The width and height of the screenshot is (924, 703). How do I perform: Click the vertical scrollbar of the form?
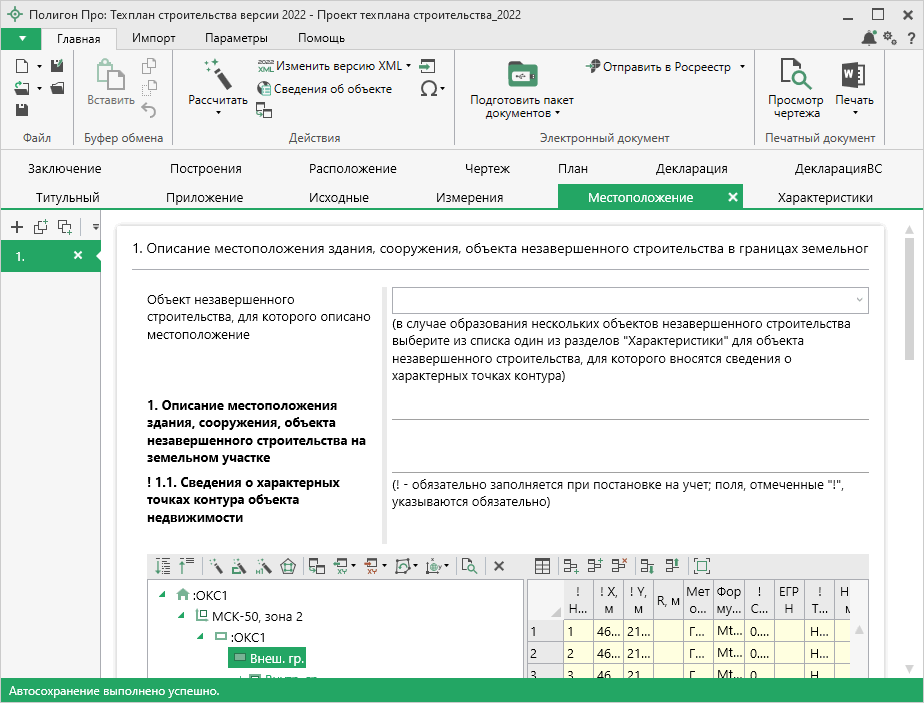point(909,300)
